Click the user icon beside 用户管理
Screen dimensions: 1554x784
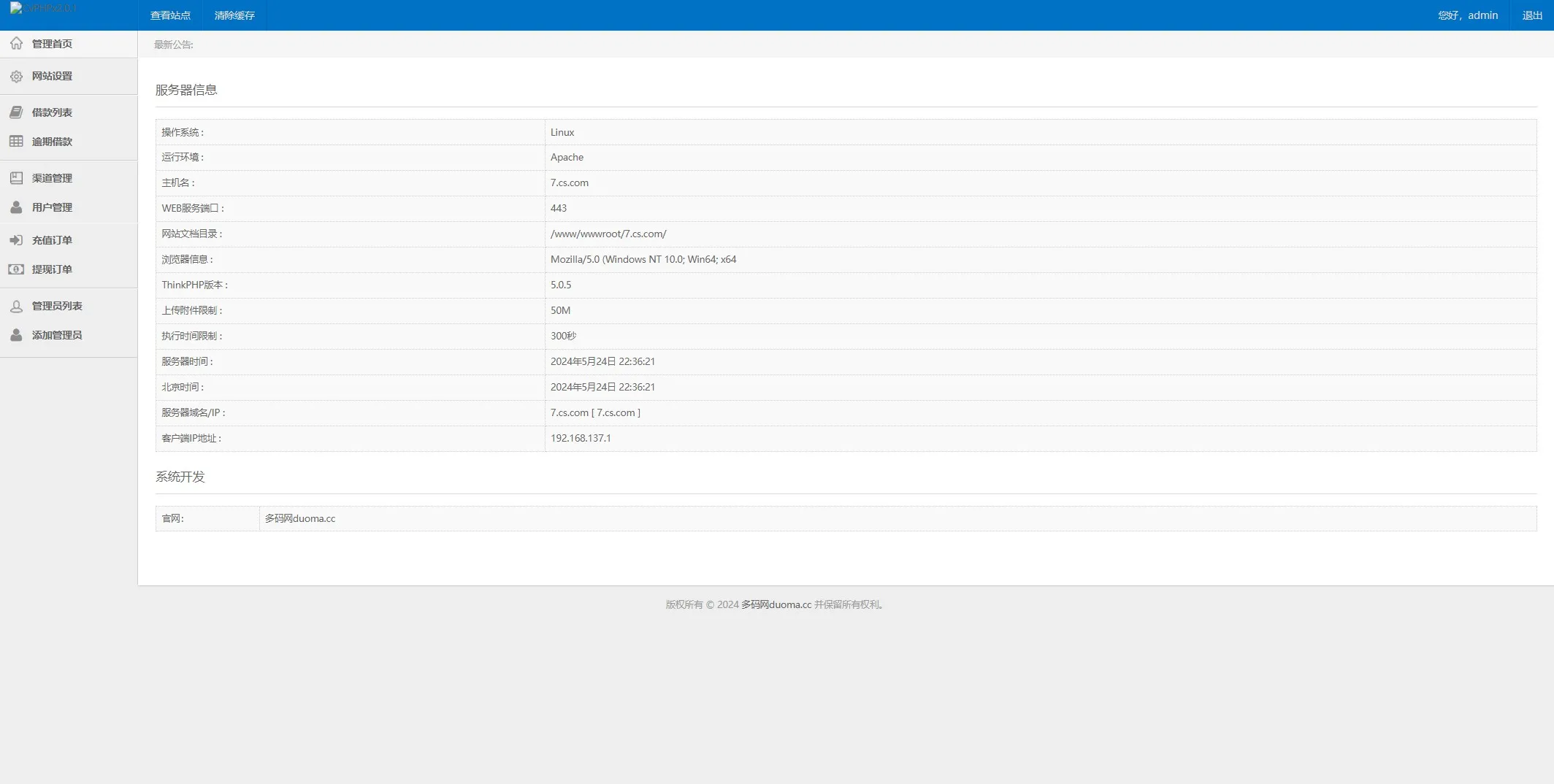pyautogui.click(x=16, y=207)
